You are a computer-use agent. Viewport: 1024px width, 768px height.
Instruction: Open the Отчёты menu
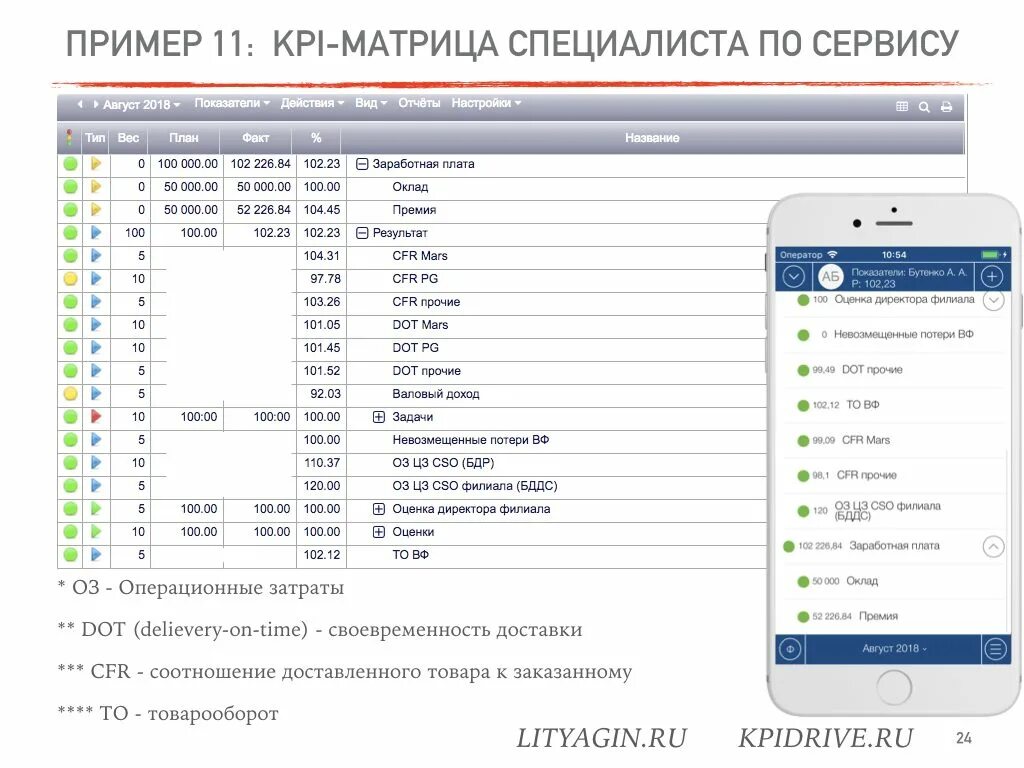tap(421, 103)
